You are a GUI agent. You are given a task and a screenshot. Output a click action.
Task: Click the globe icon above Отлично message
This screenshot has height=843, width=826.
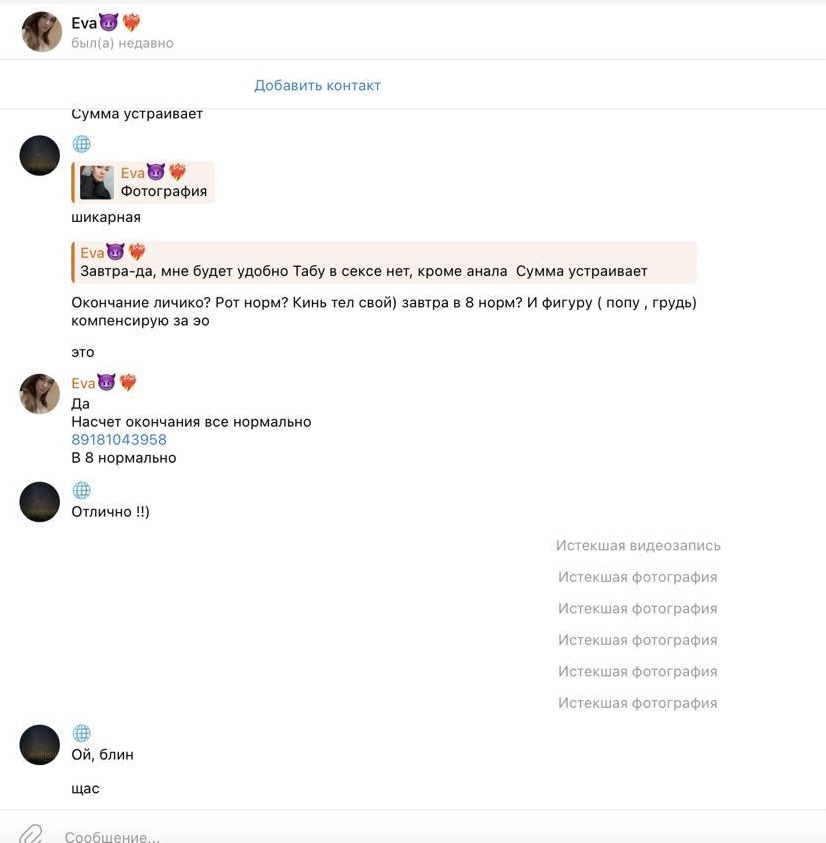coord(81,490)
